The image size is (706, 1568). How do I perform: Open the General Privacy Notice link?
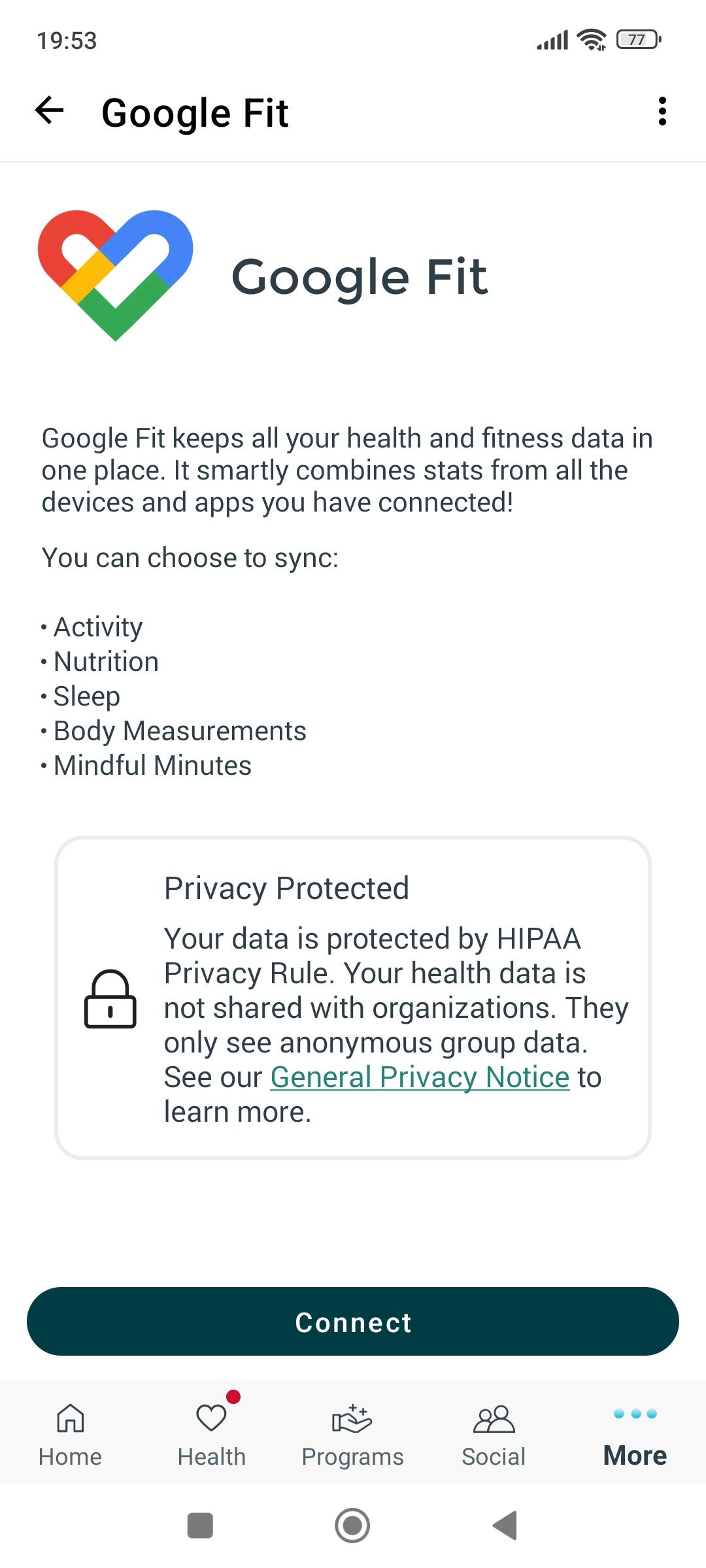tap(419, 1077)
